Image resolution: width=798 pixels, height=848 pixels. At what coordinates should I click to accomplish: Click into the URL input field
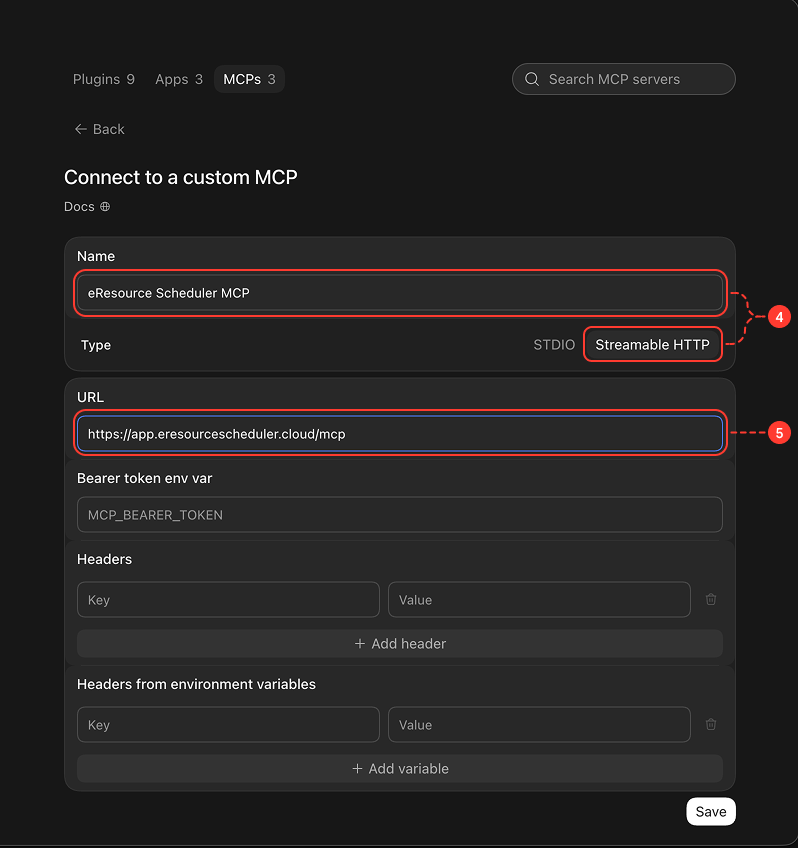point(400,434)
